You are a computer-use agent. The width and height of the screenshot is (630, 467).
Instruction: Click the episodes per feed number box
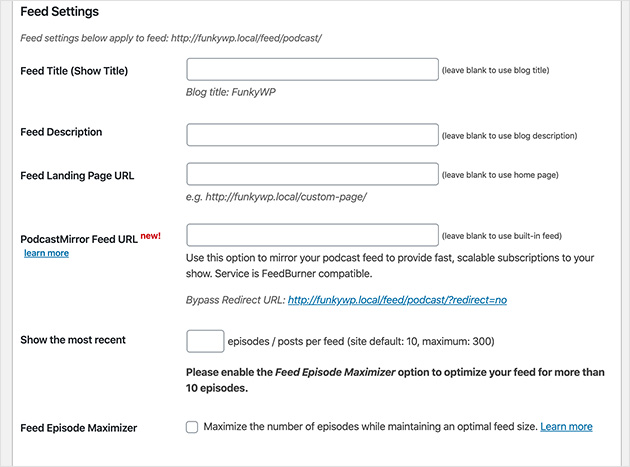tap(205, 341)
